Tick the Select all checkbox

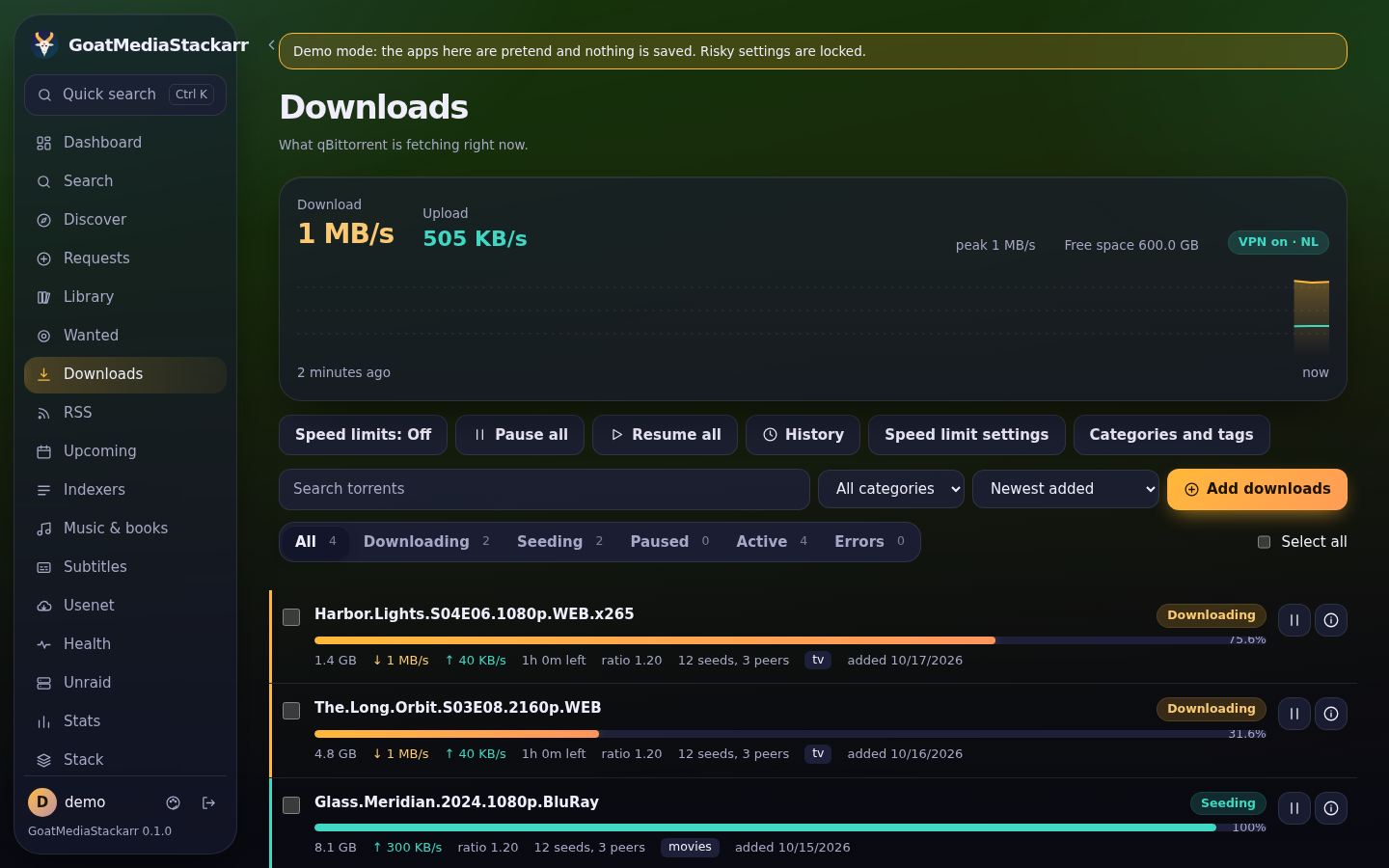click(1264, 542)
